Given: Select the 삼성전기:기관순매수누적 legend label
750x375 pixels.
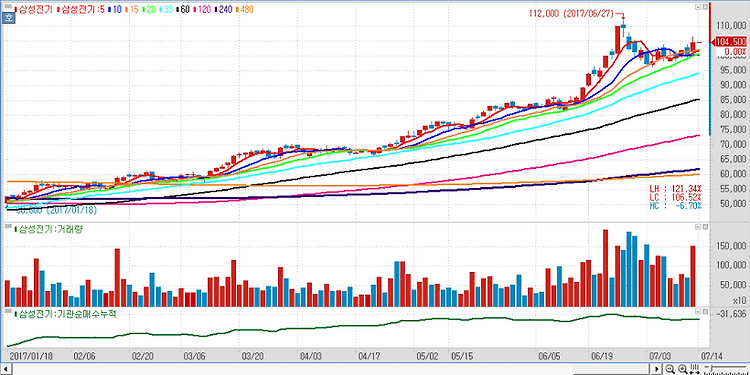Looking at the screenshot, I should [67, 314].
